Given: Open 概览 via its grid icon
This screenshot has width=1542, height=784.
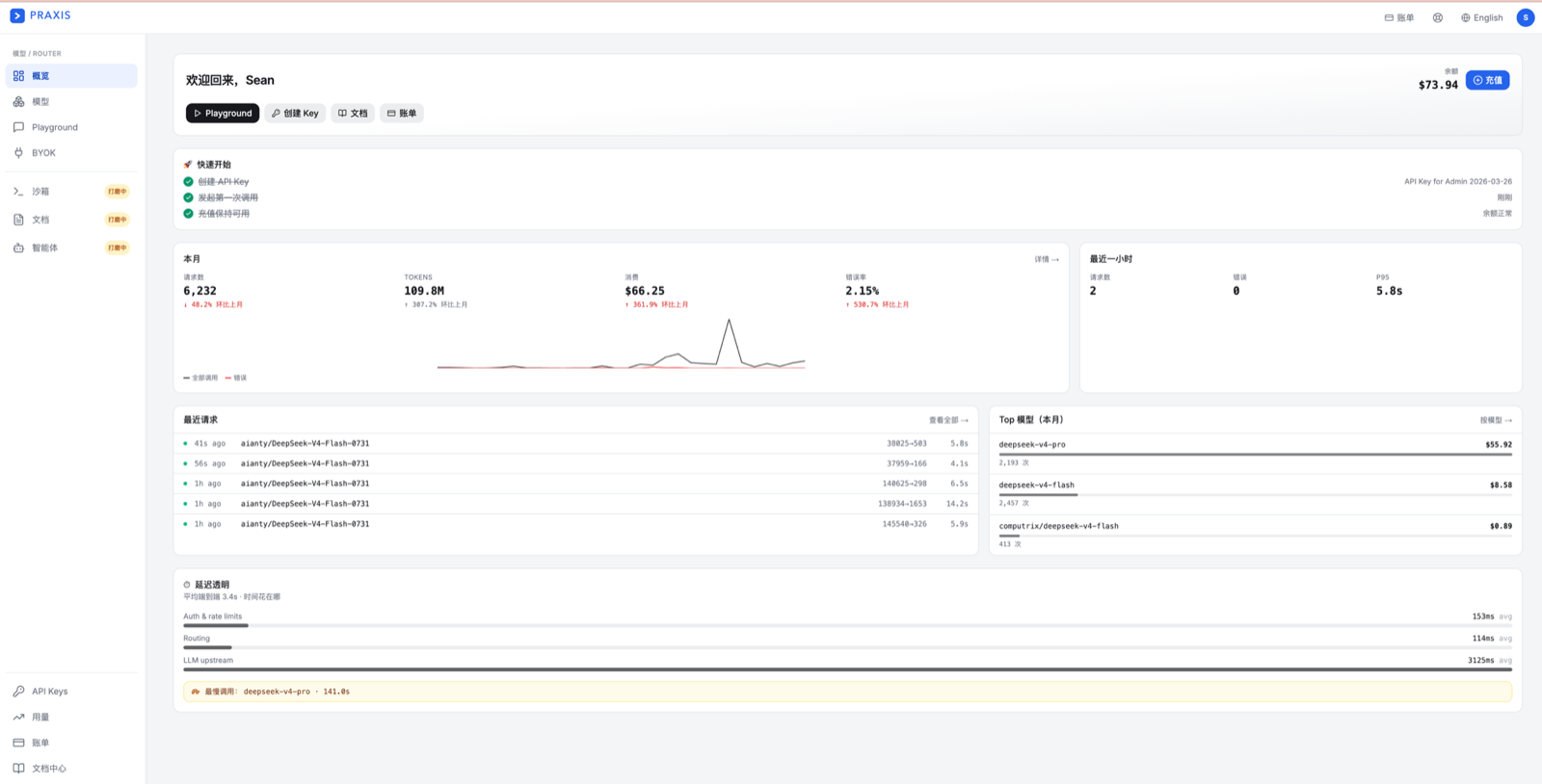Looking at the screenshot, I should coord(18,76).
